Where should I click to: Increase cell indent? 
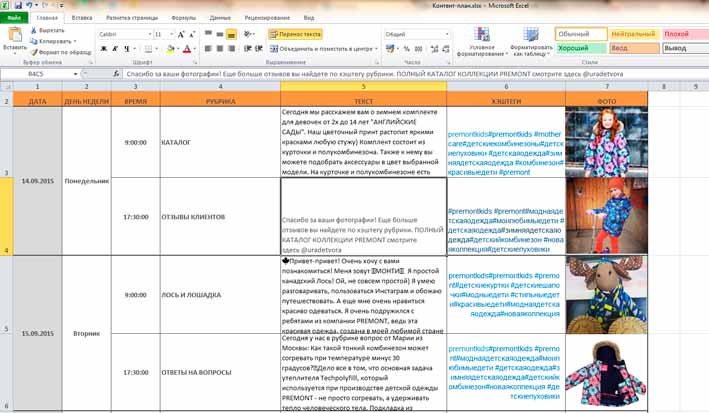(259, 48)
